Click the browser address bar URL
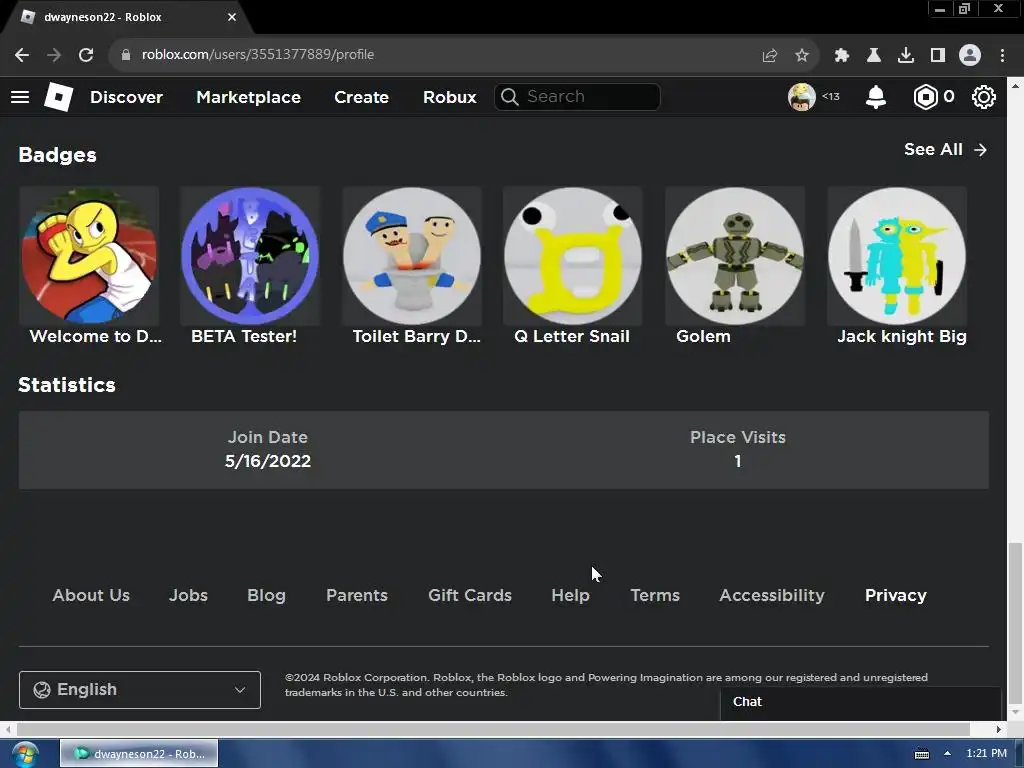 coord(257,55)
